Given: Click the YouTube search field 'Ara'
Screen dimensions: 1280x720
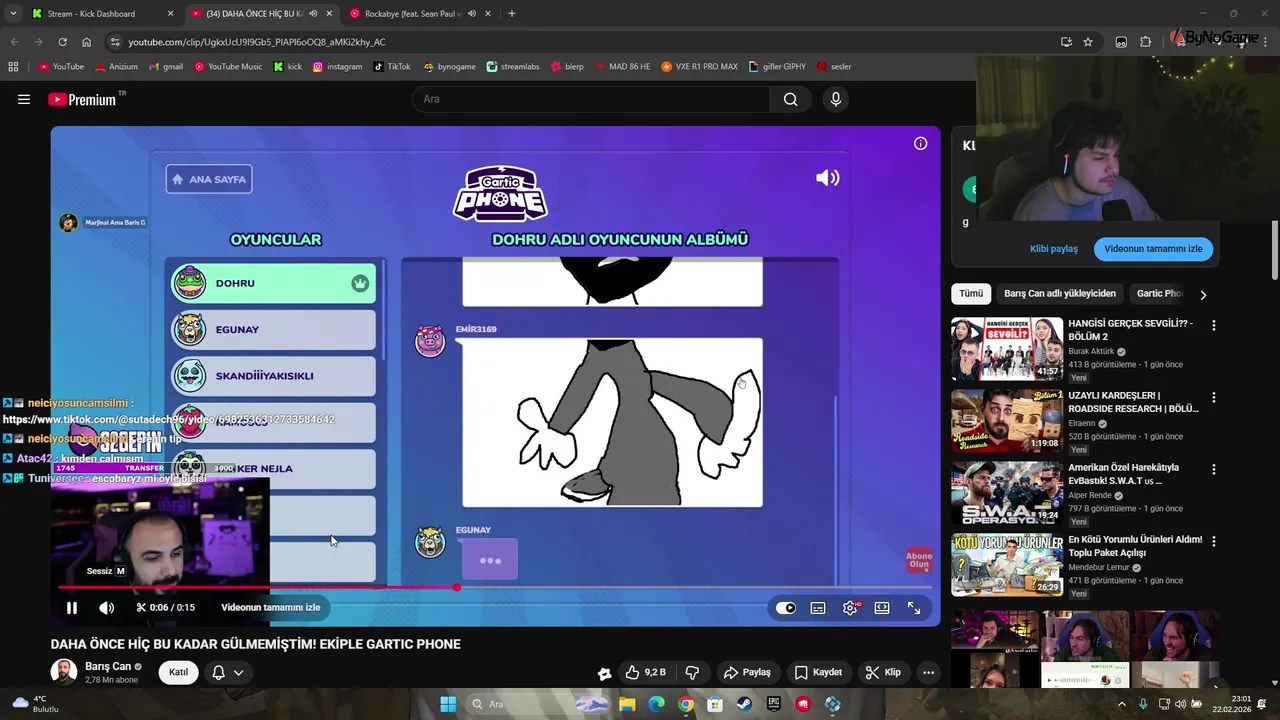Looking at the screenshot, I should coord(590,99).
